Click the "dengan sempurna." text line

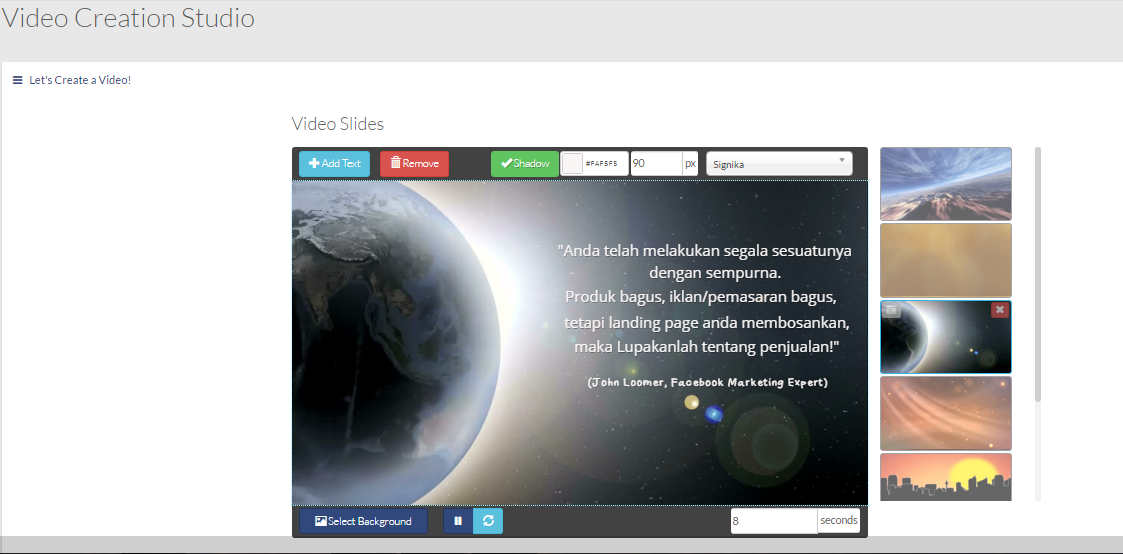coord(715,273)
